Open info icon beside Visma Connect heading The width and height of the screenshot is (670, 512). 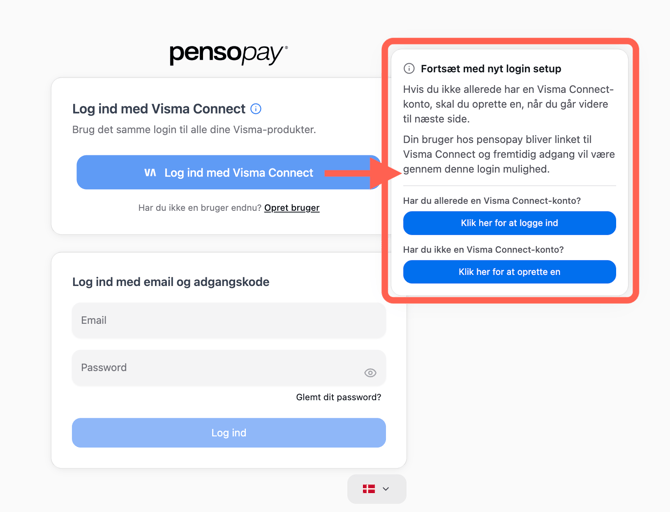point(256,109)
